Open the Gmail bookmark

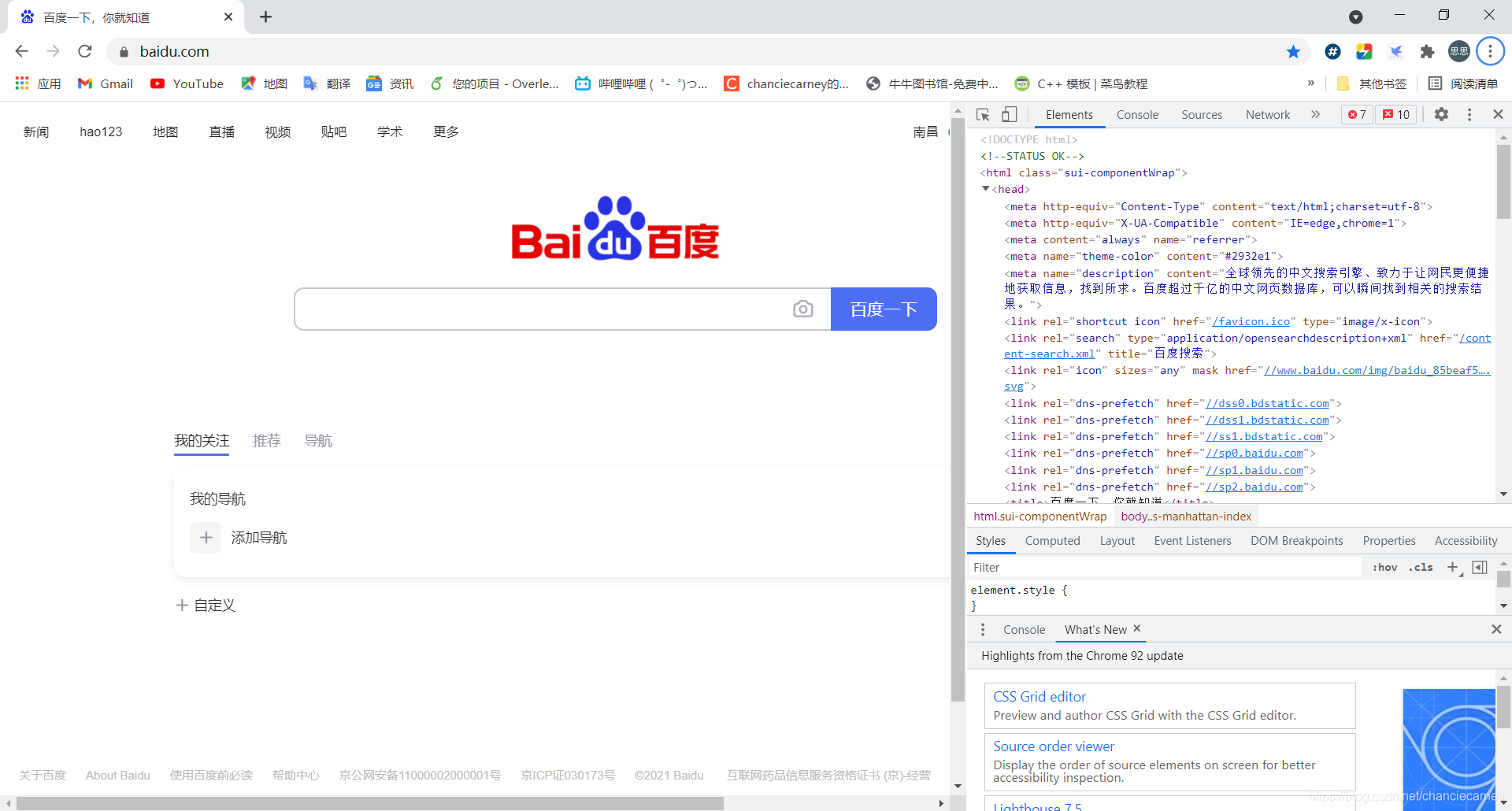(x=105, y=83)
